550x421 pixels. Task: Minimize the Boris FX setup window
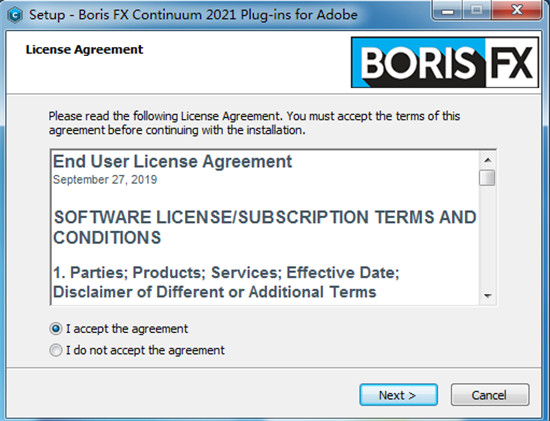[447, 11]
